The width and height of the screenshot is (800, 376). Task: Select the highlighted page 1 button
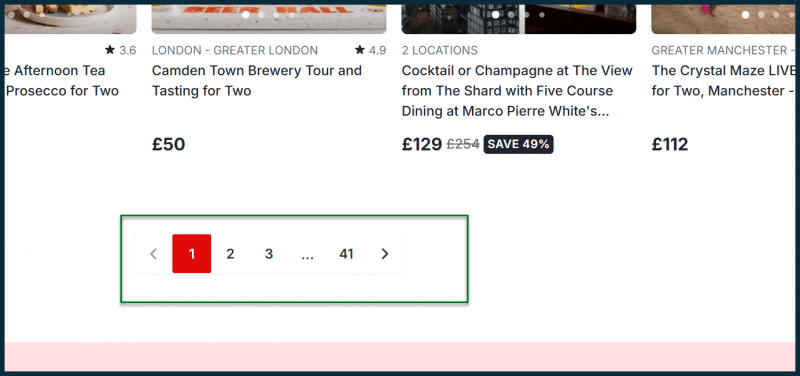tap(192, 254)
